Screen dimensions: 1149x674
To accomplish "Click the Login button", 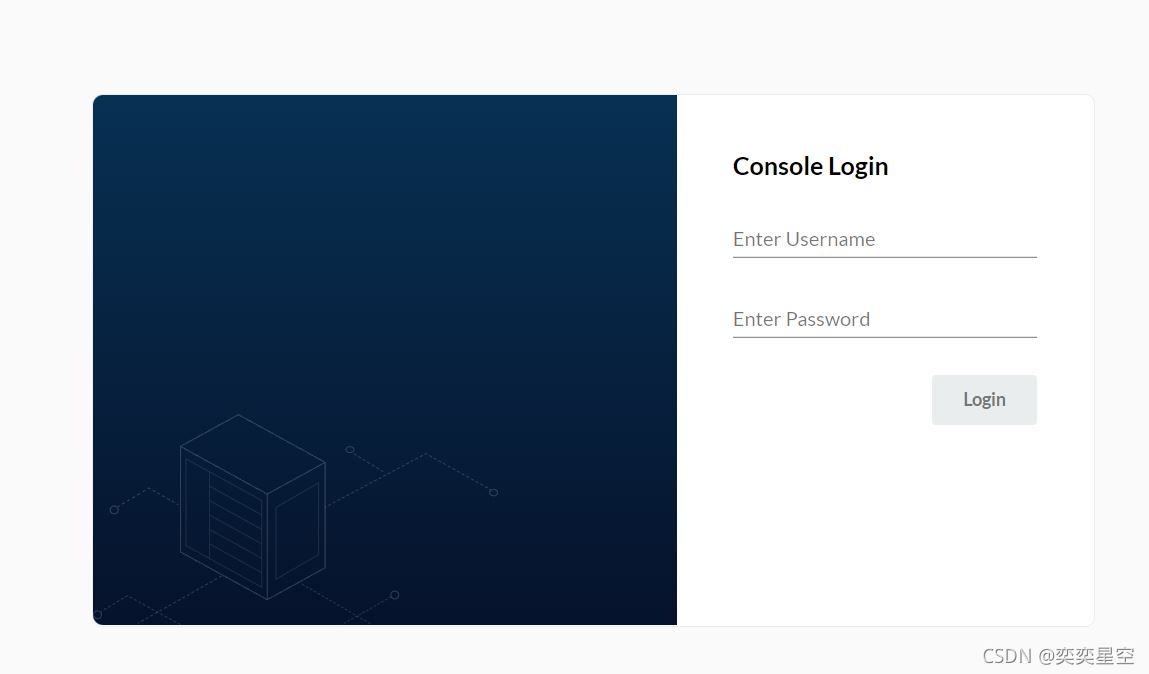I will tap(984, 400).
